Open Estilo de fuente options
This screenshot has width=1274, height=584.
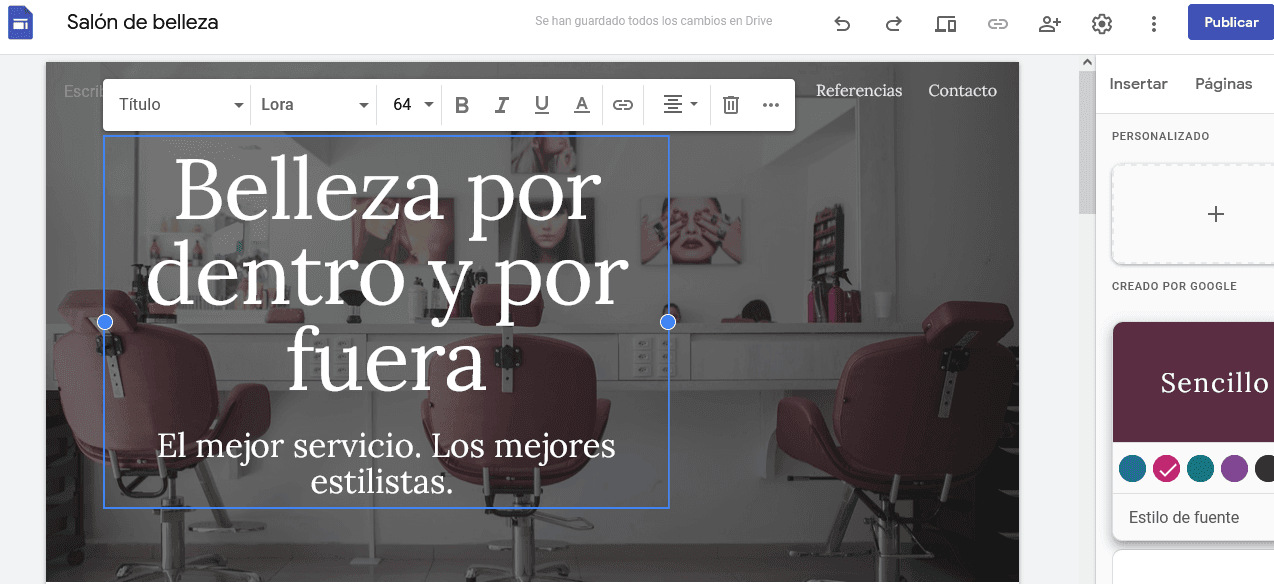[1184, 517]
